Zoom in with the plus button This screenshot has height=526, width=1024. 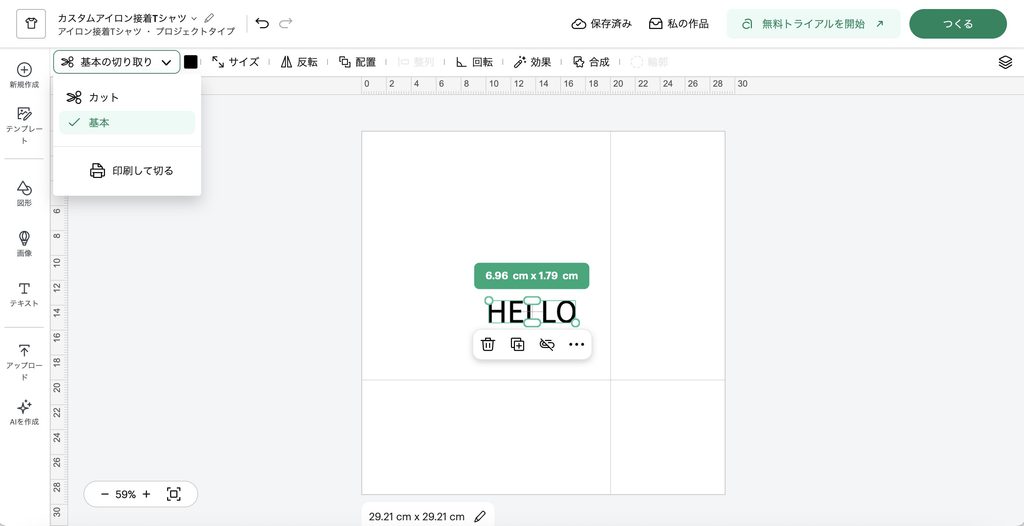[x=146, y=495]
